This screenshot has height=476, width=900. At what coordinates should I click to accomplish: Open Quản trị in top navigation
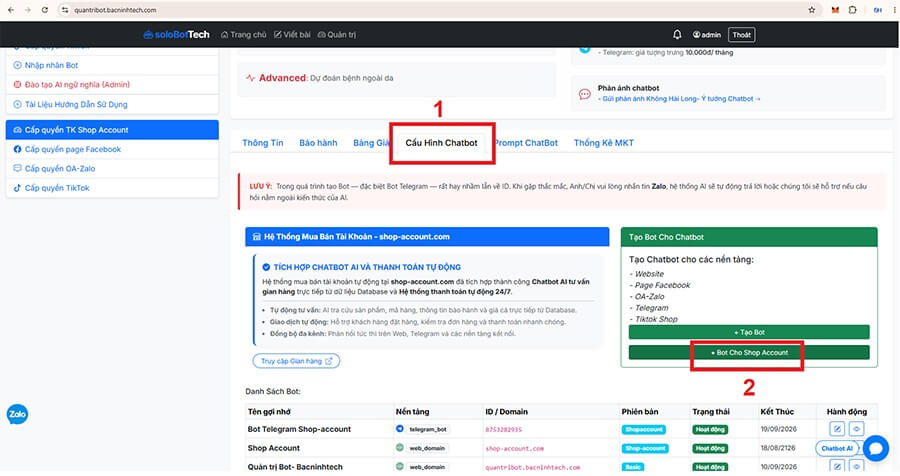click(x=336, y=34)
